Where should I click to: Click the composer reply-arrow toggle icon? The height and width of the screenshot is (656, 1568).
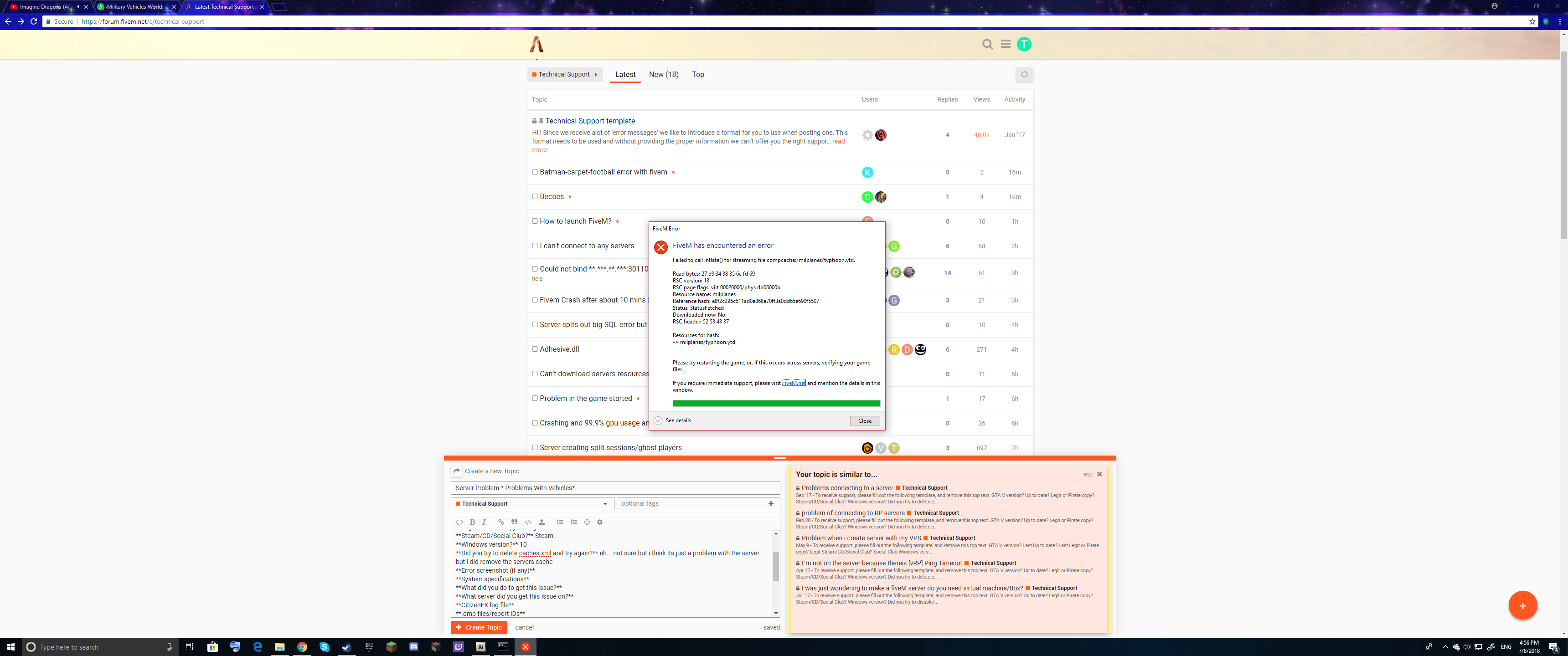[457, 471]
